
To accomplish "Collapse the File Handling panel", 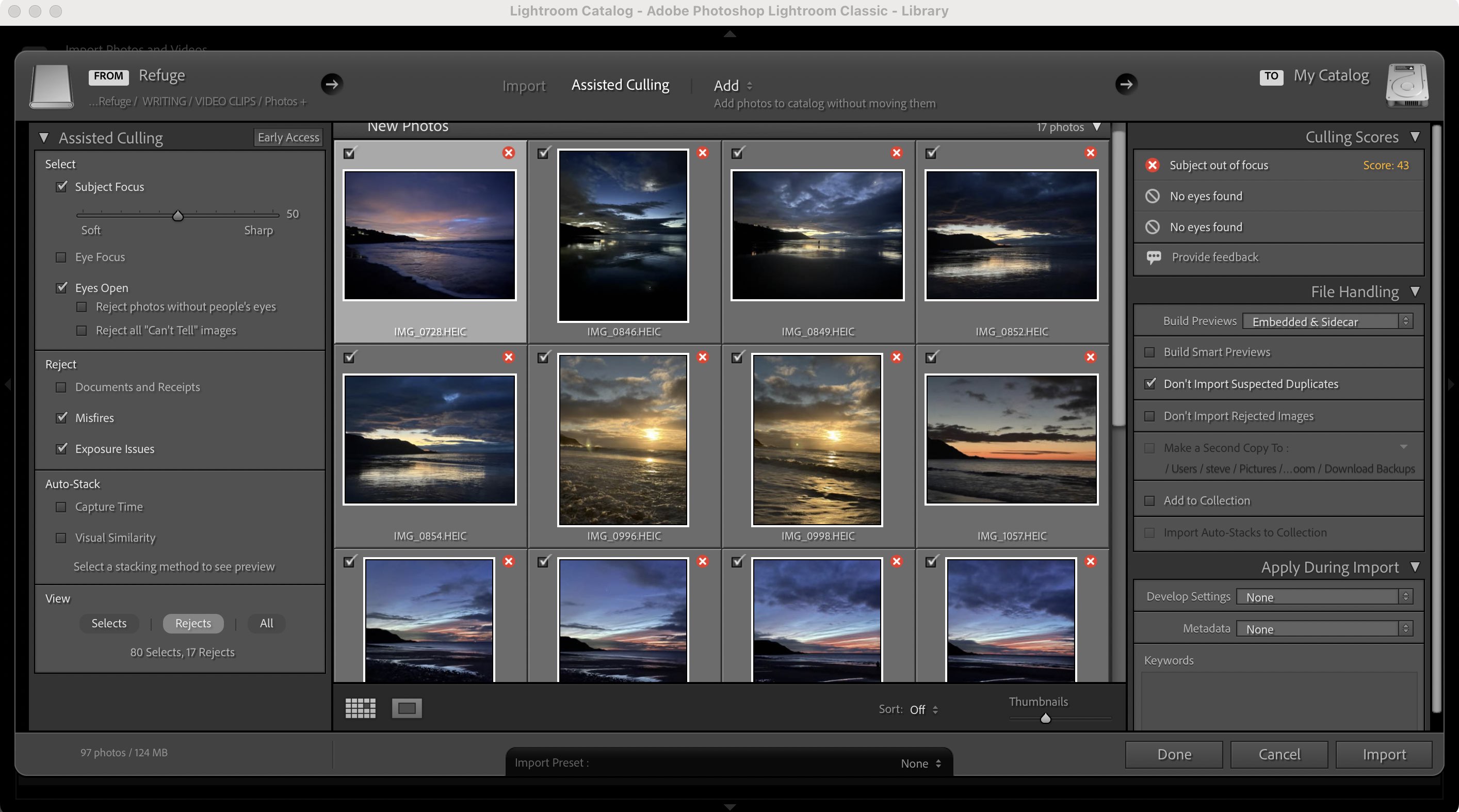I will (1415, 291).
